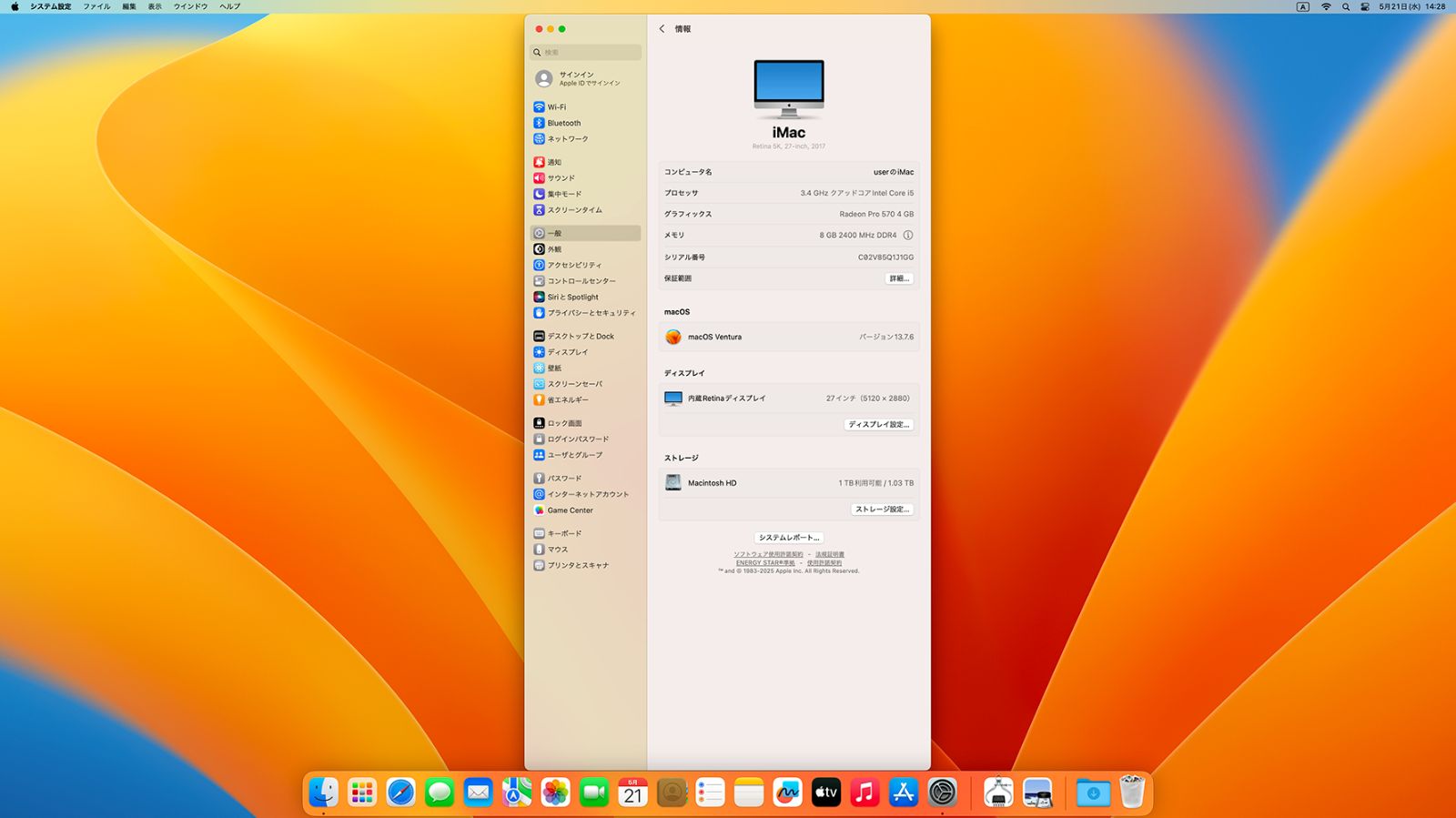Open サウンド settings

click(586, 178)
